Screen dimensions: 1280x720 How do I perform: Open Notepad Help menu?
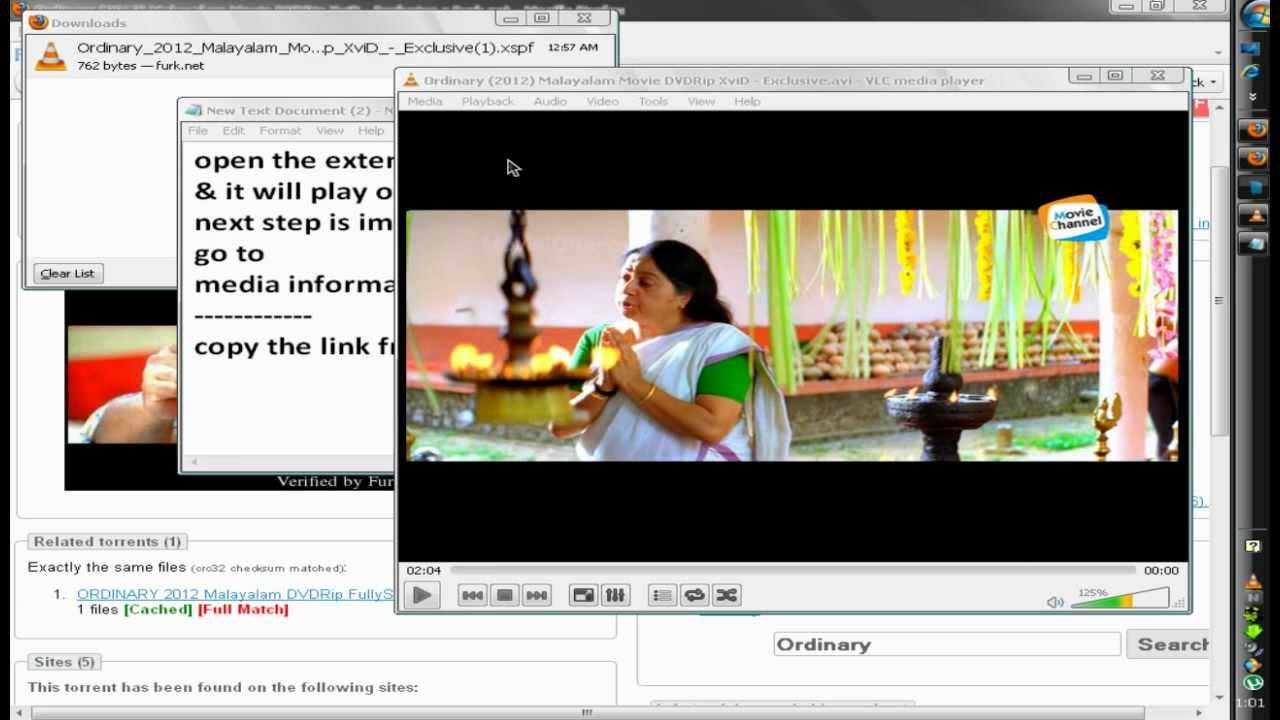371,131
